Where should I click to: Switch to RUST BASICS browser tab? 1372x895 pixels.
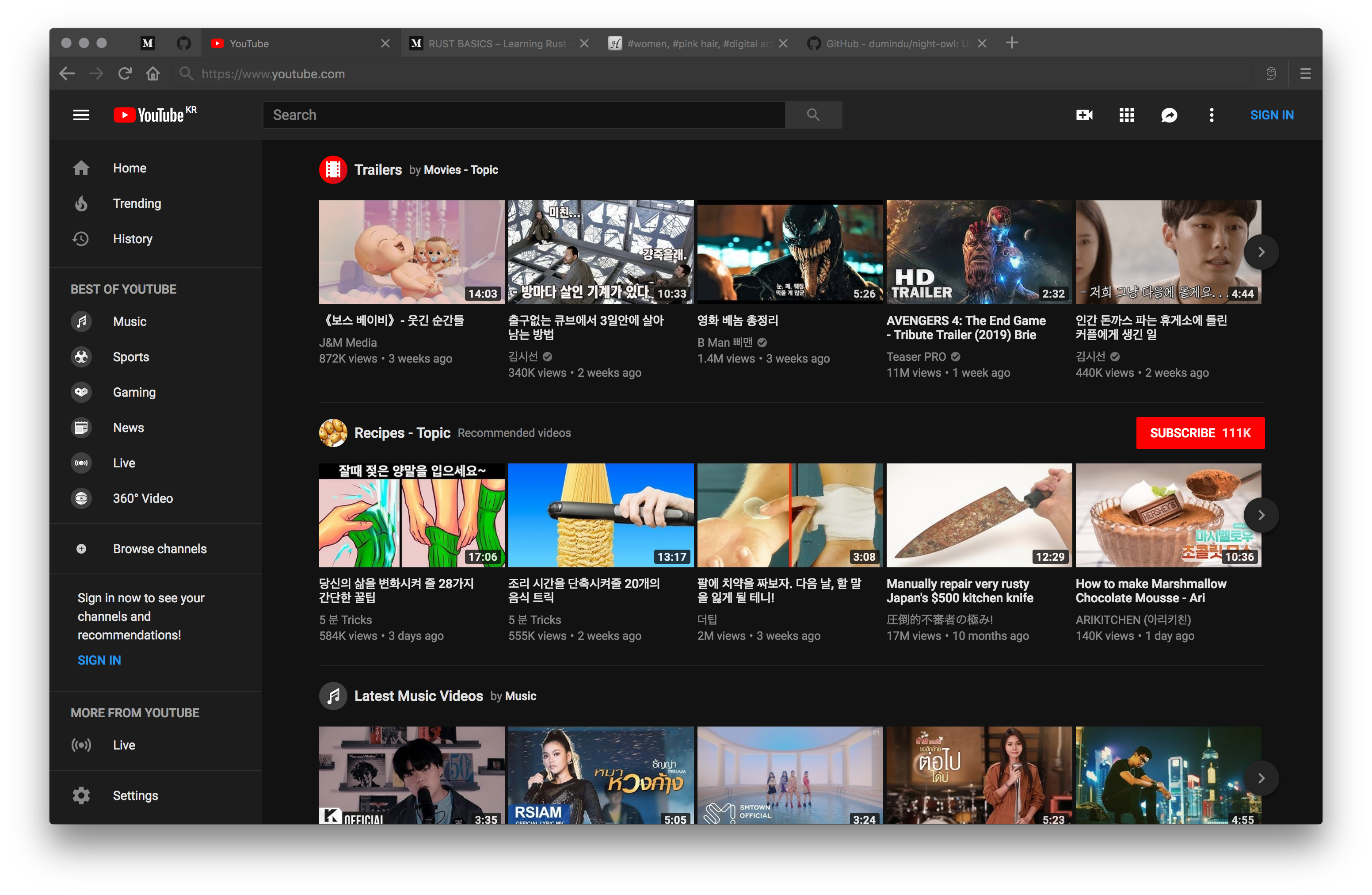tap(496, 44)
